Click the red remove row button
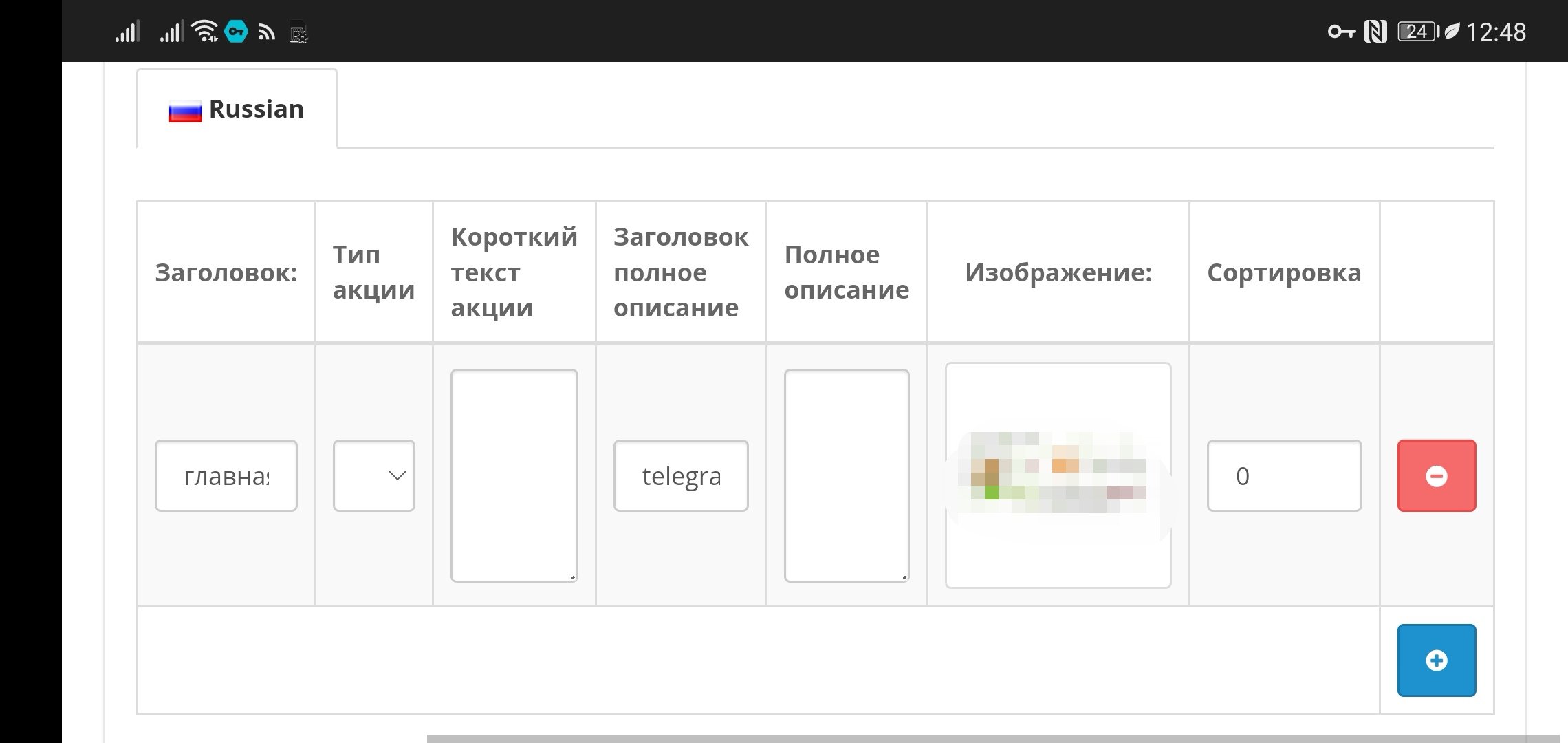The height and width of the screenshot is (743, 1568). click(x=1436, y=475)
